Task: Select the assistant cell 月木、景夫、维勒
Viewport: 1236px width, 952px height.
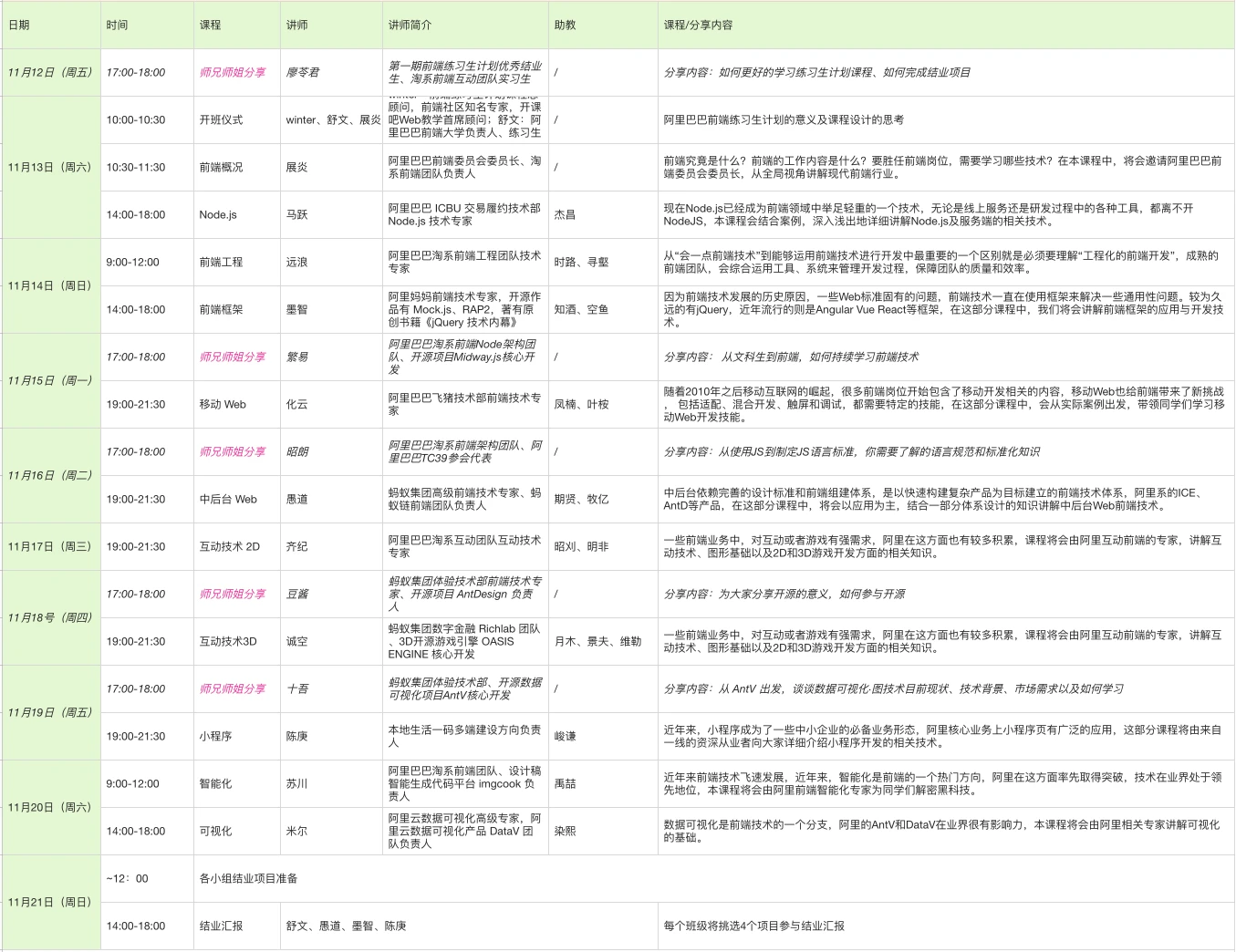Action: point(597,642)
